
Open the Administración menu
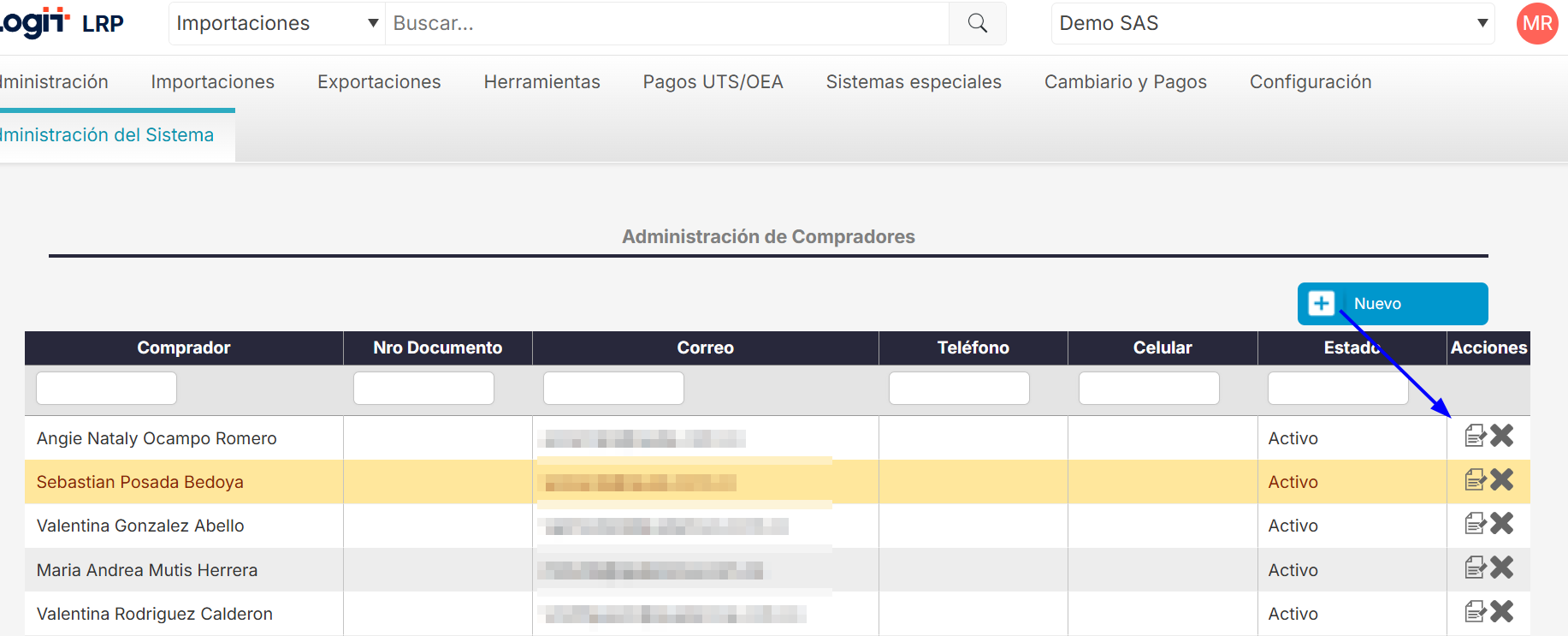[54, 82]
